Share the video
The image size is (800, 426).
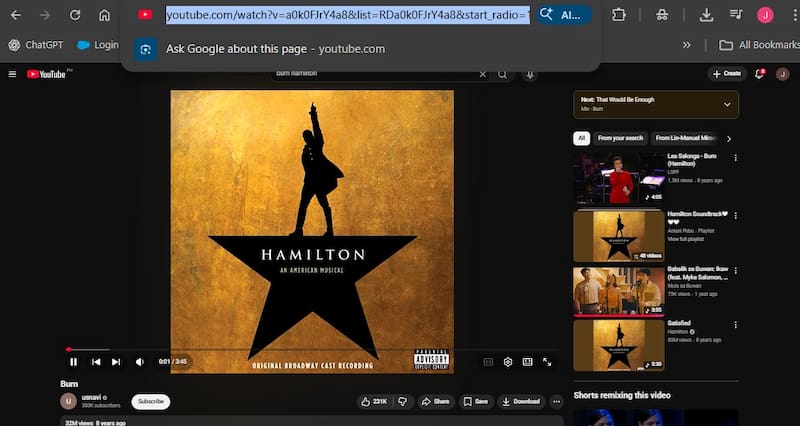(x=435, y=402)
